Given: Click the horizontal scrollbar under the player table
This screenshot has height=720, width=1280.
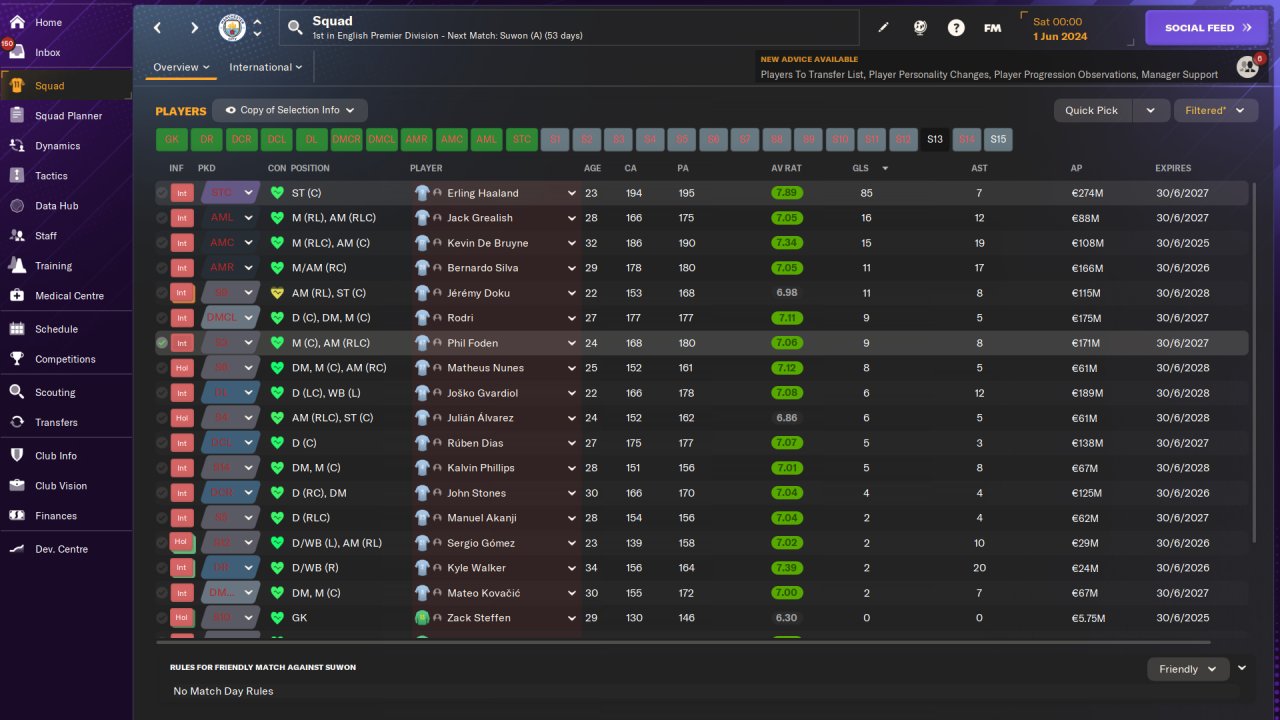Looking at the screenshot, I should [682, 642].
